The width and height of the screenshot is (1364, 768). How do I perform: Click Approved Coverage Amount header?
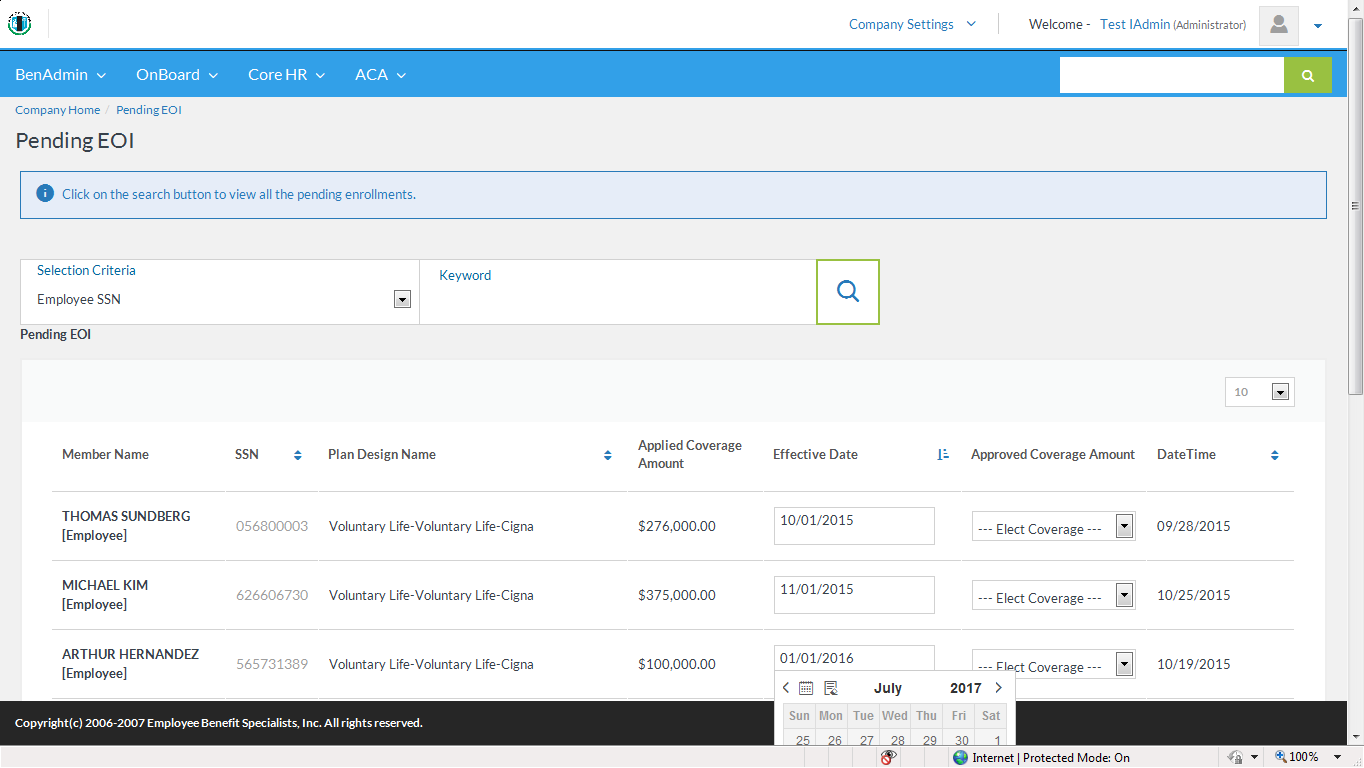(x=1053, y=454)
